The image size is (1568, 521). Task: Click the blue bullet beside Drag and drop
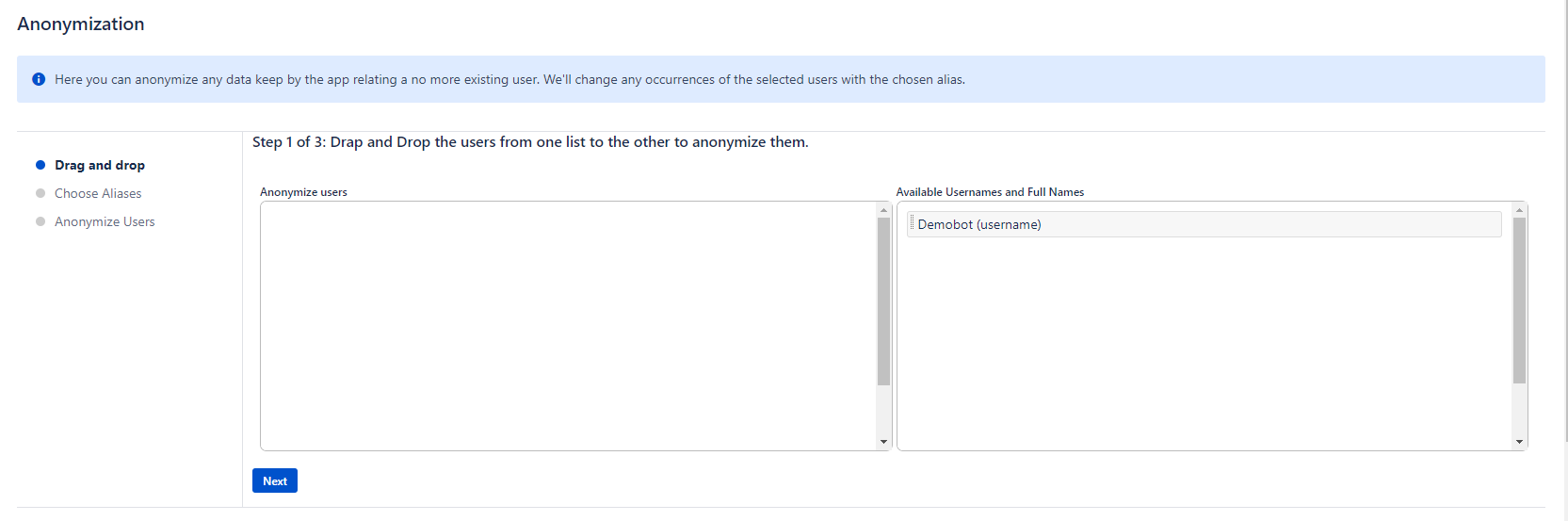click(x=40, y=165)
